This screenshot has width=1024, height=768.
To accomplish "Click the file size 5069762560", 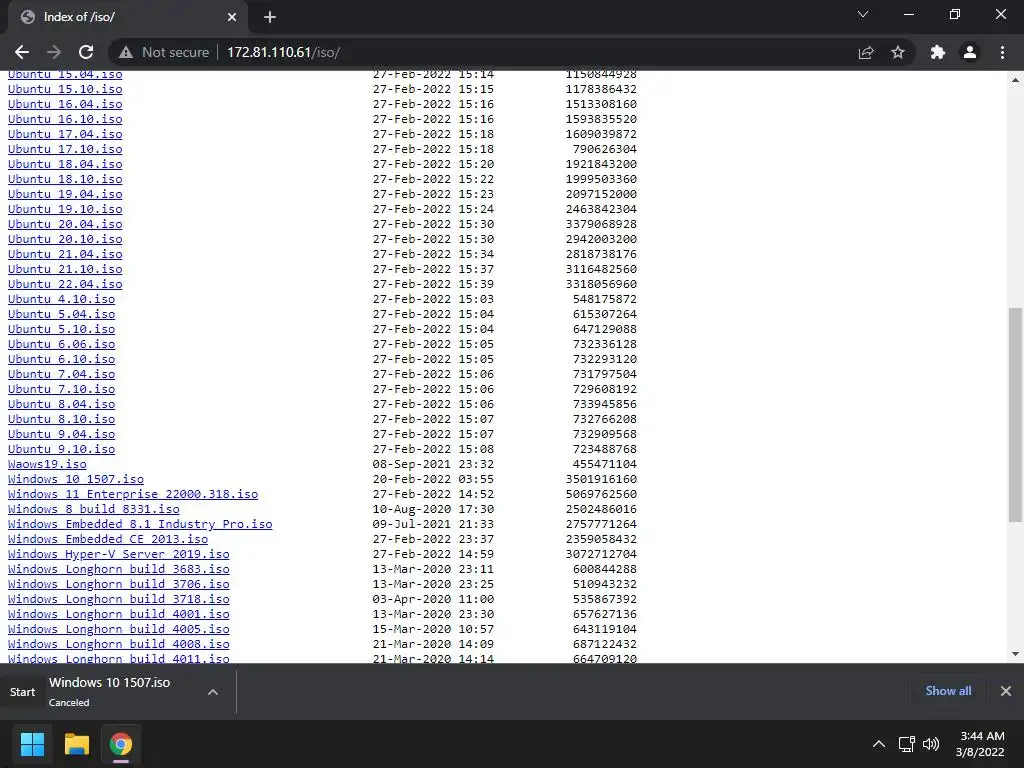I will 601,494.
